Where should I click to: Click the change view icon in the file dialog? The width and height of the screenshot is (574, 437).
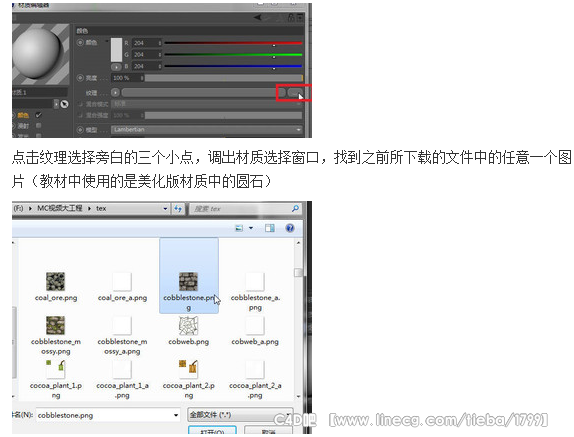[x=239, y=228]
